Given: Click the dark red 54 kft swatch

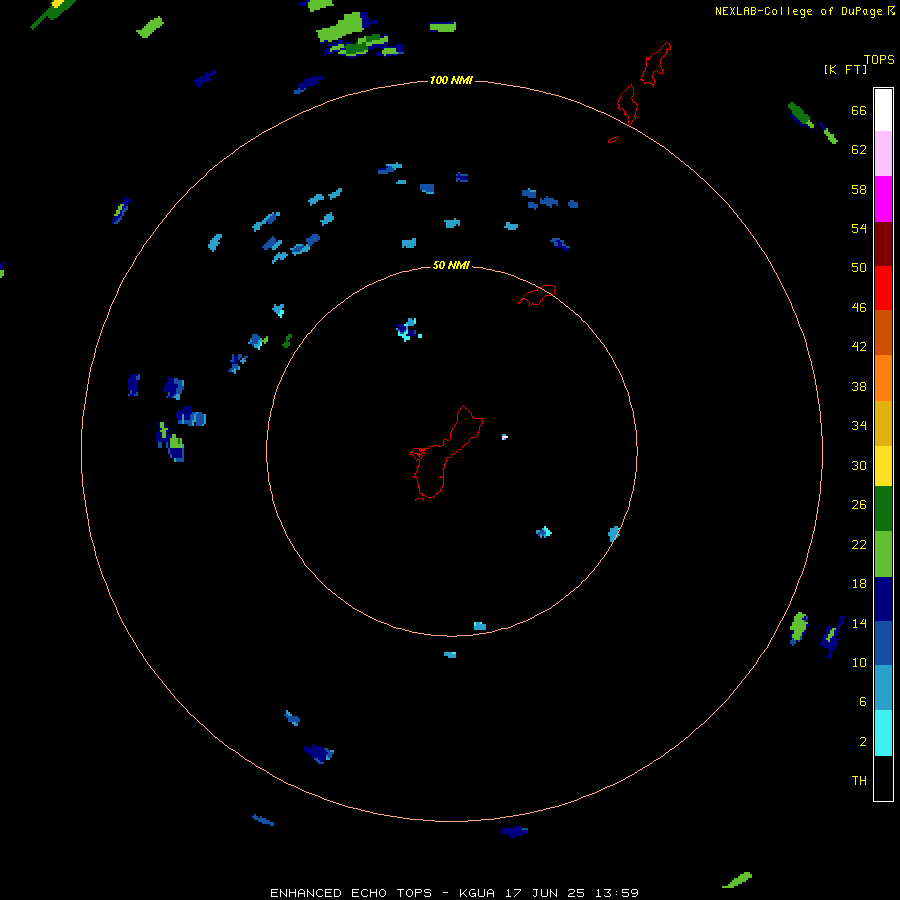Looking at the screenshot, I should coord(883,243).
